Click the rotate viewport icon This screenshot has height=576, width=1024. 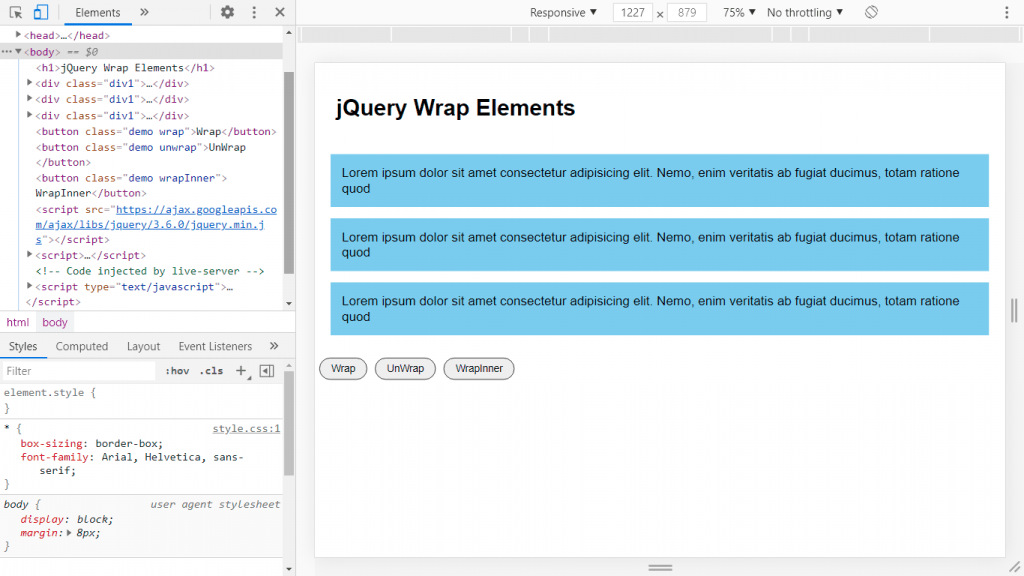[x=870, y=12]
